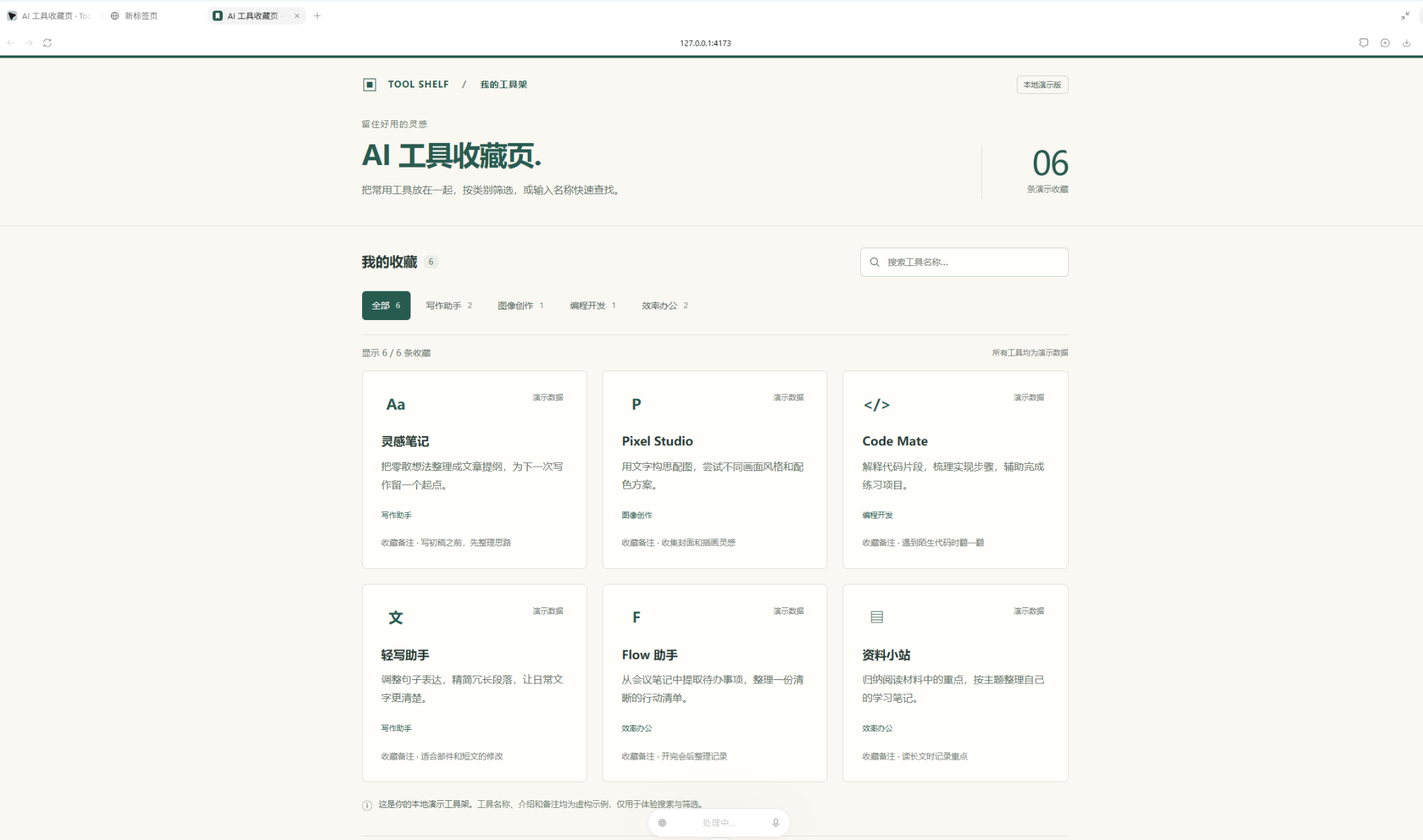Open the 轻写助手 card title
This screenshot has height=840, width=1423.
[x=405, y=655]
